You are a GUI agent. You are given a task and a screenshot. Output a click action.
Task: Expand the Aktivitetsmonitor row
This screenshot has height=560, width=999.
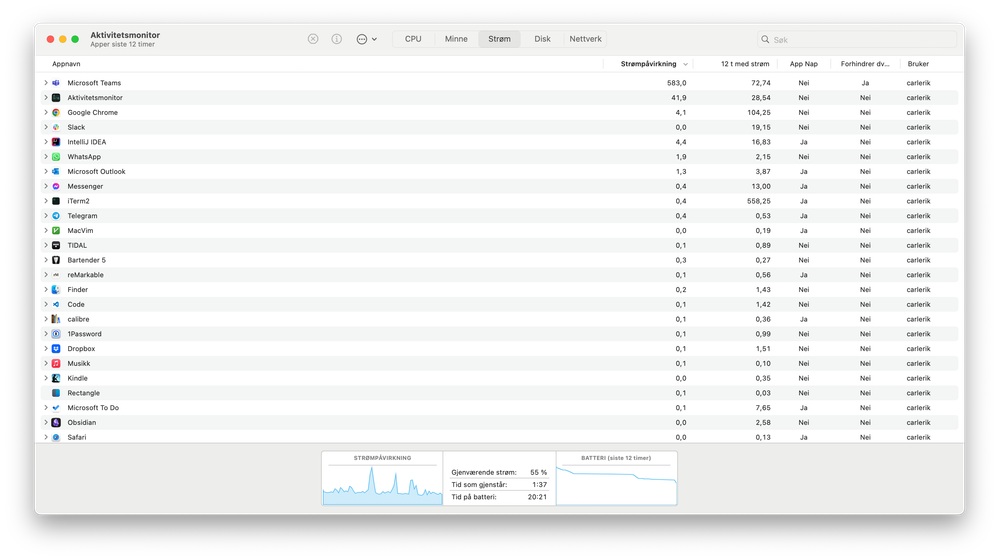coord(46,97)
